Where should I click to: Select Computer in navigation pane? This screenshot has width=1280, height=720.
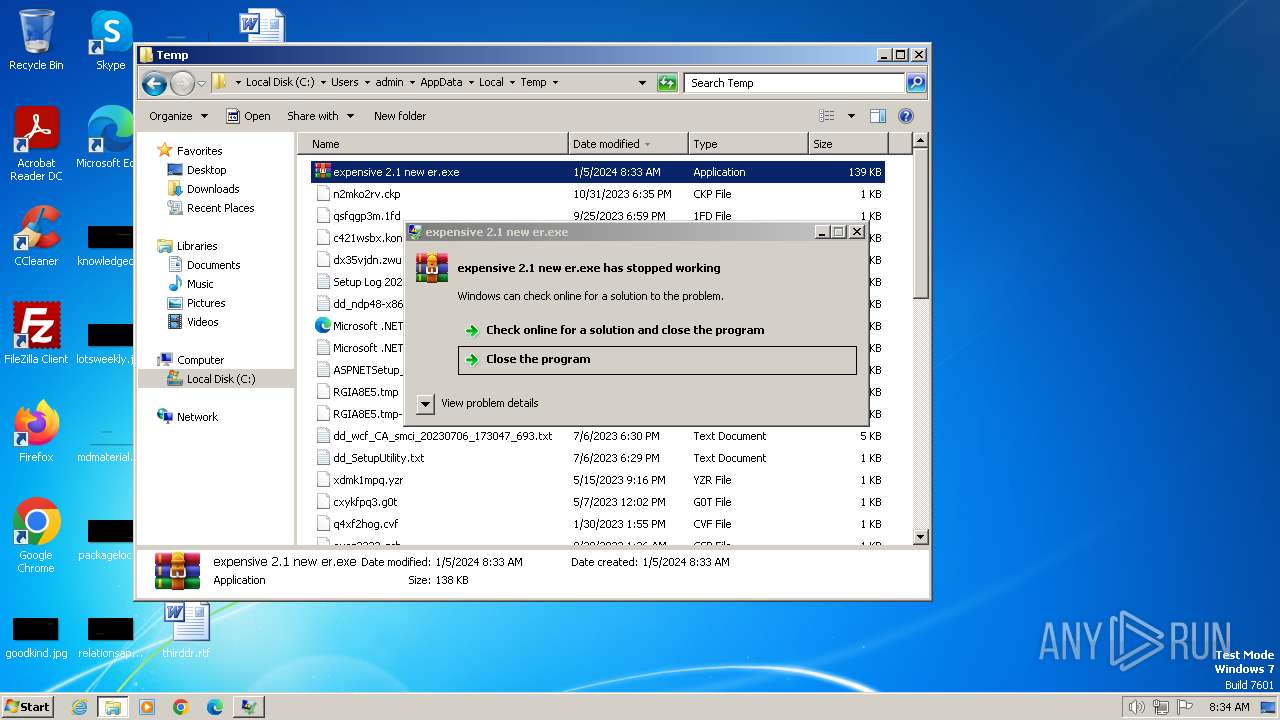[200, 360]
